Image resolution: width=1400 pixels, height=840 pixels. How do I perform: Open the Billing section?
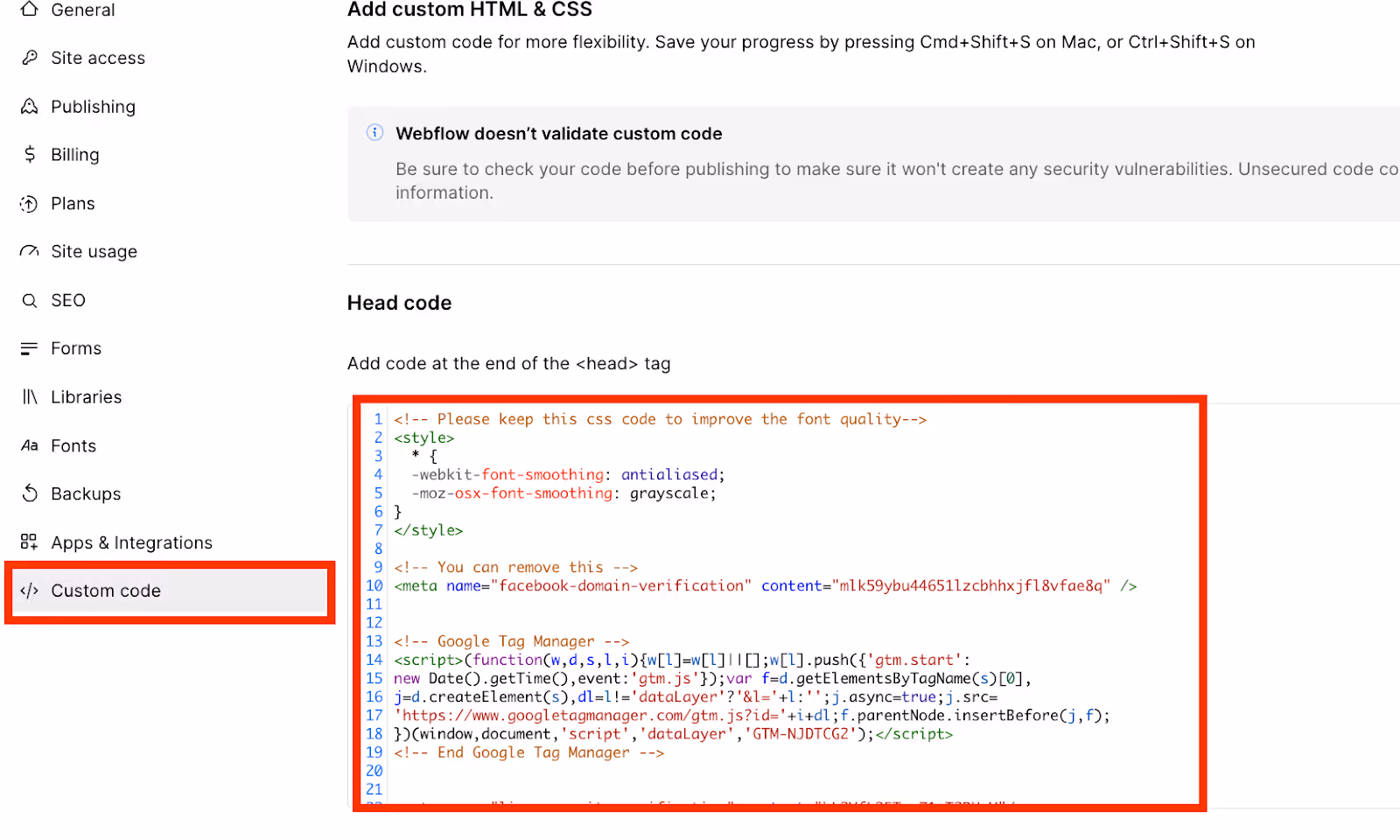click(x=75, y=155)
